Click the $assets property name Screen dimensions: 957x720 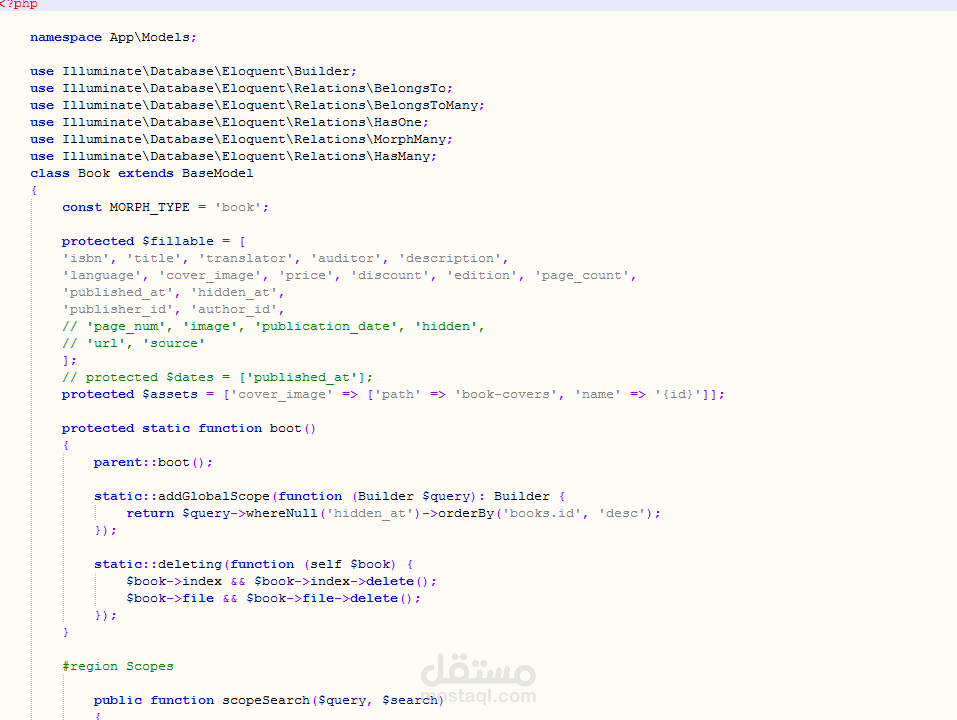click(170, 395)
